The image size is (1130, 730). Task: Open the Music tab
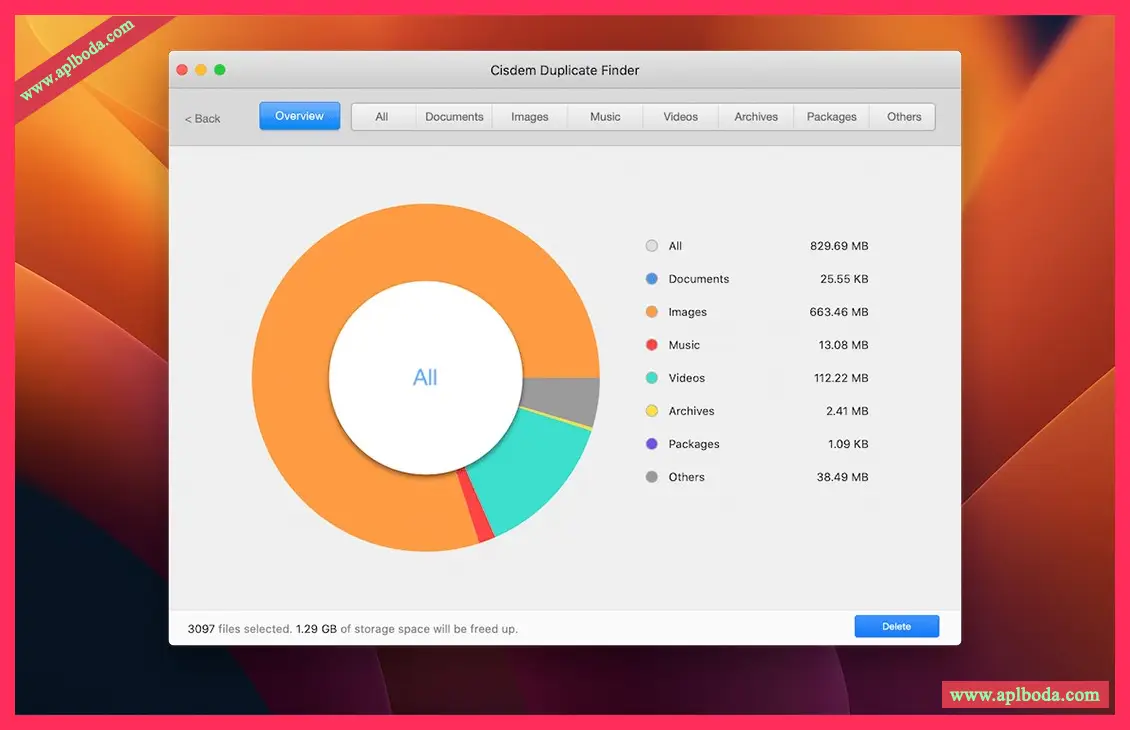(605, 117)
